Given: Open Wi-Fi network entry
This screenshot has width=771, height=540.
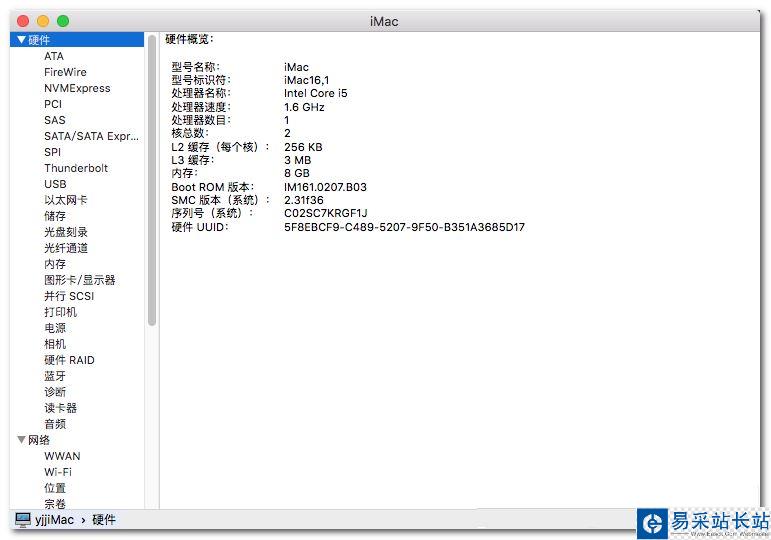Looking at the screenshot, I should [x=58, y=472].
